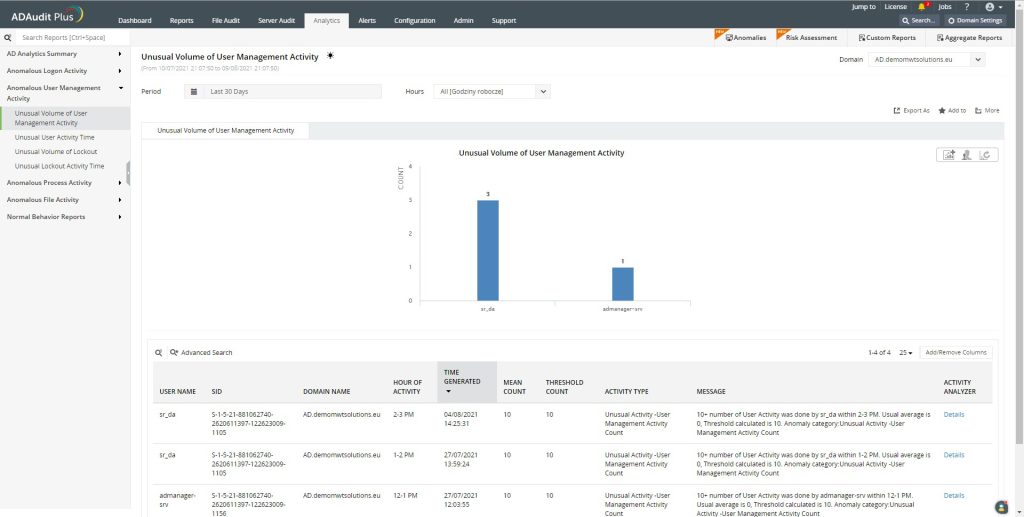Click the star icon beside the report title
The height and width of the screenshot is (517, 1024).
tap(330, 56)
